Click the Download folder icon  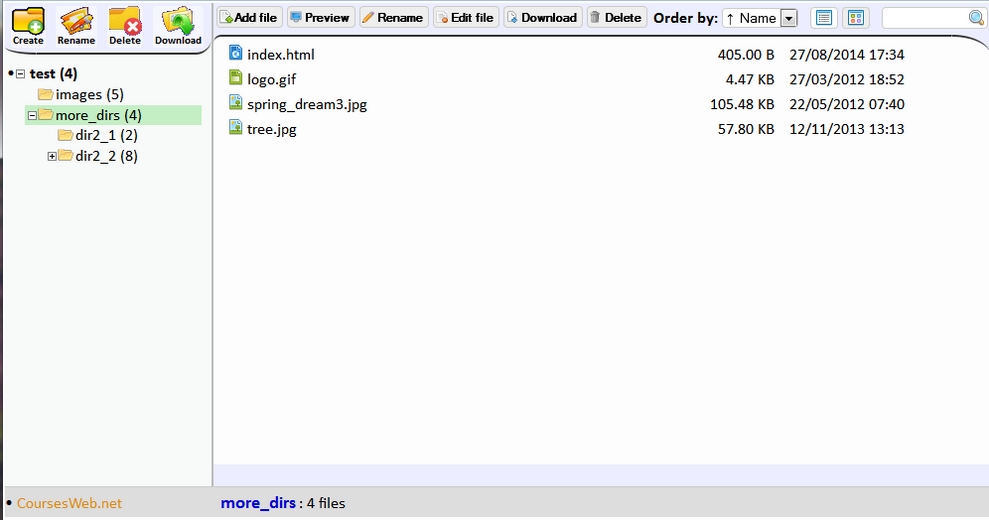[178, 26]
